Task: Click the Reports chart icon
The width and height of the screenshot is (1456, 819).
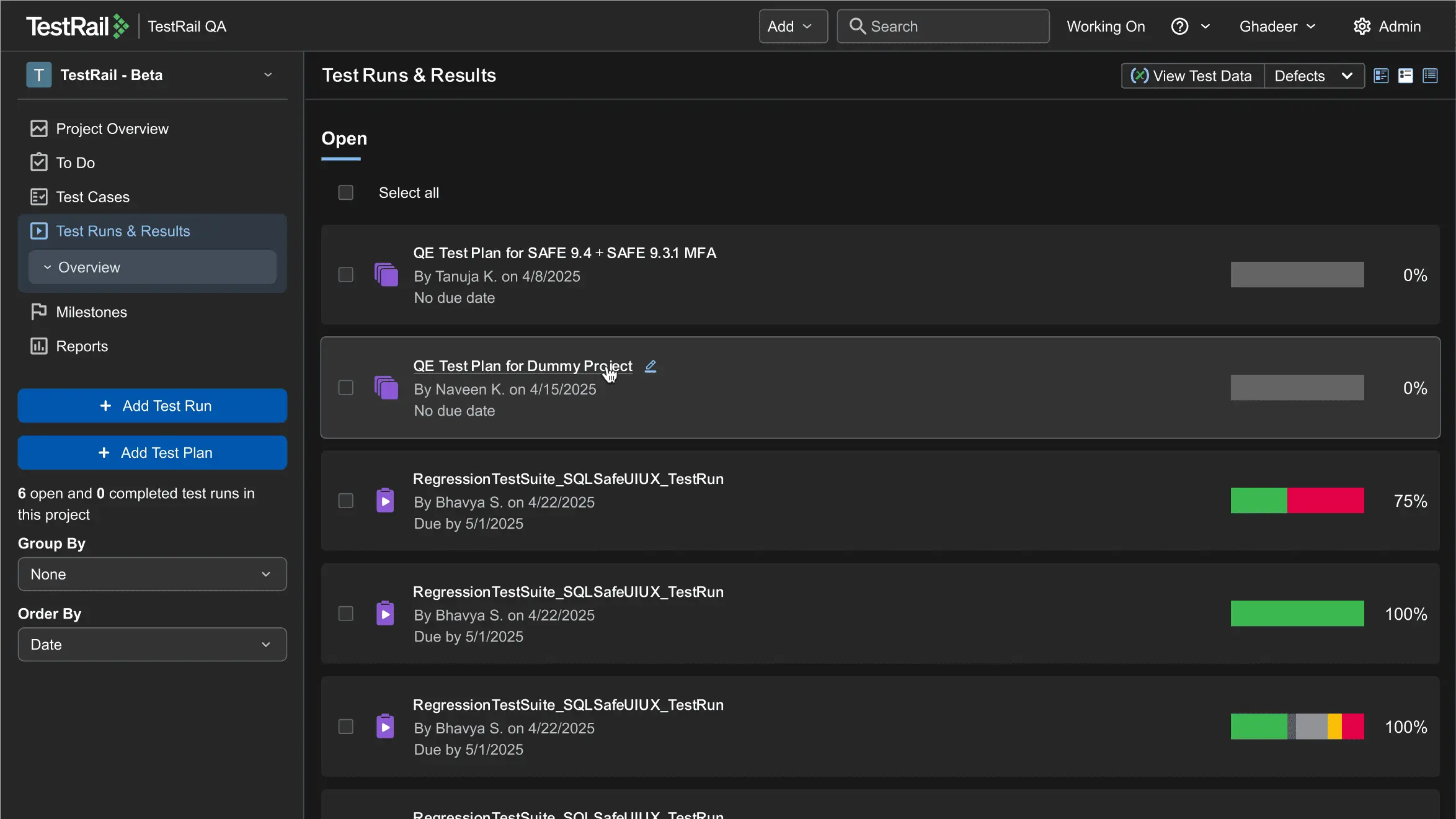Action: (x=38, y=346)
